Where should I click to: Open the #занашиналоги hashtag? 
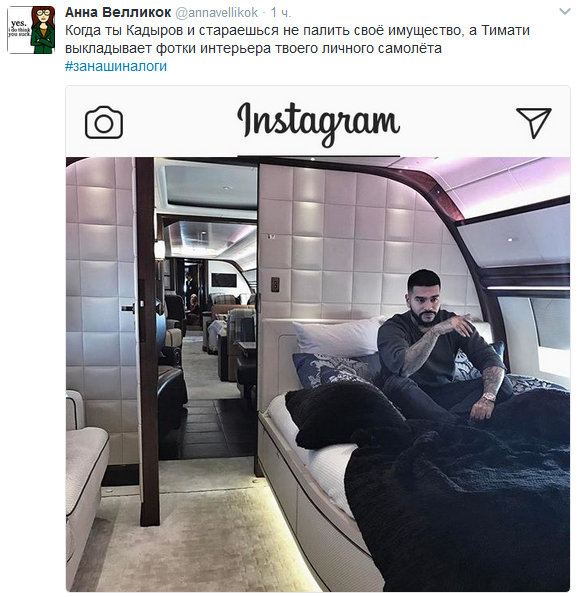click(116, 66)
